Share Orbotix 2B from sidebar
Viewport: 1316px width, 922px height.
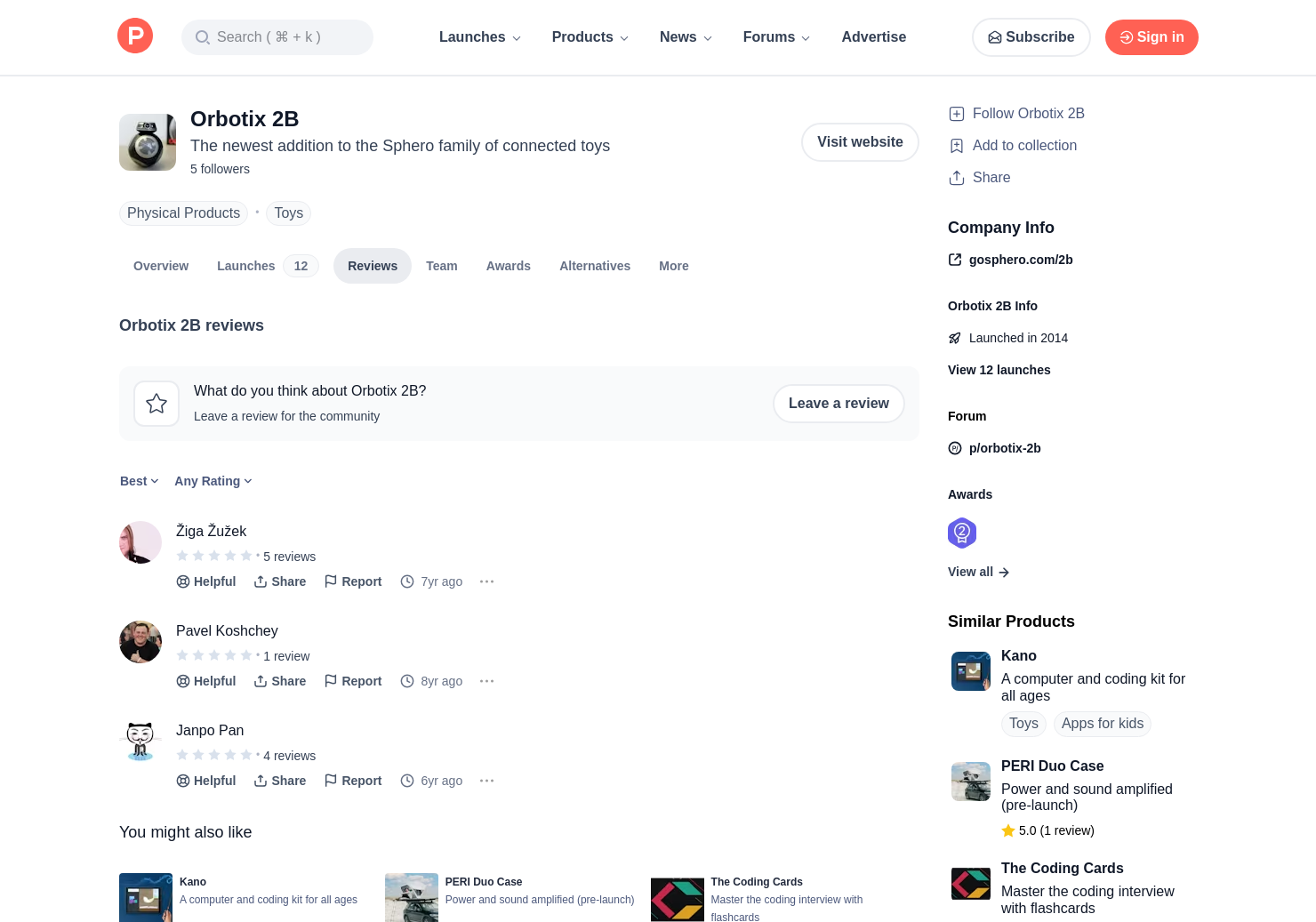coord(979,178)
